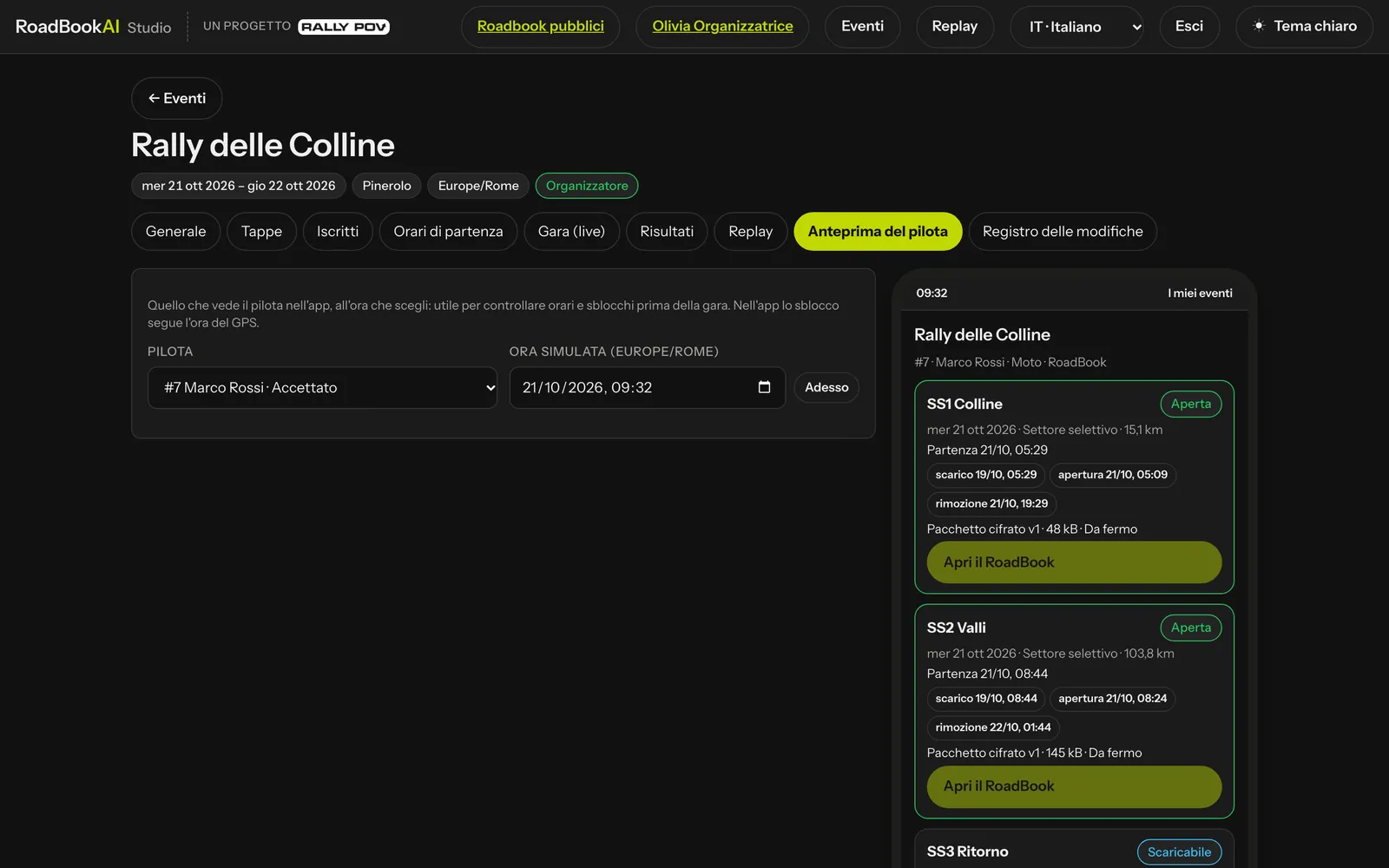
Task: Click the RoadBookAI Studio logo
Action: [93, 27]
